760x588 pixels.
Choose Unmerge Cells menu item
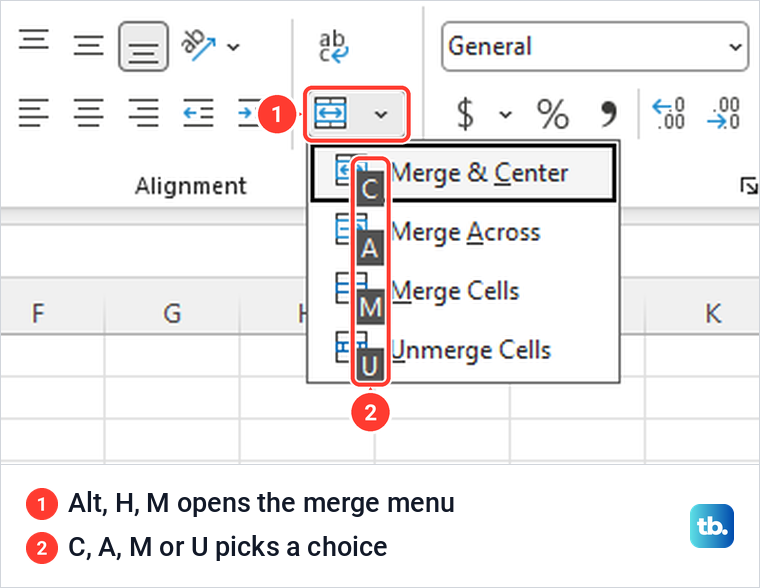click(463, 350)
